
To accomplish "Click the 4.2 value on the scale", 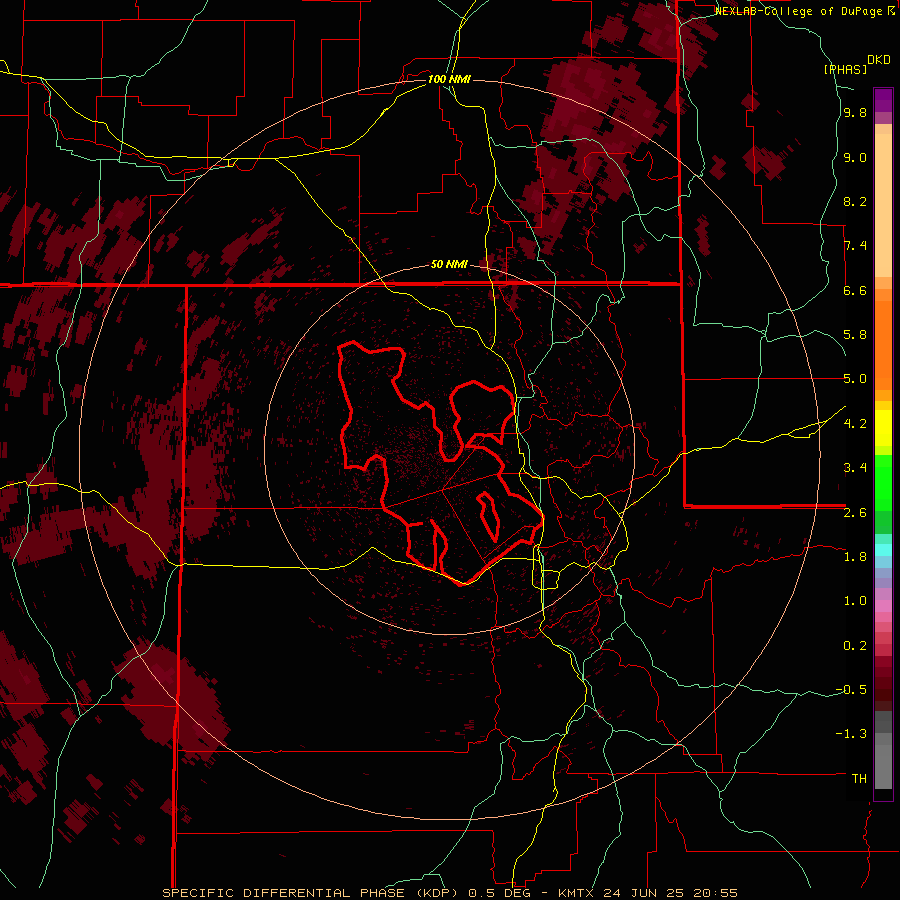I will (855, 424).
